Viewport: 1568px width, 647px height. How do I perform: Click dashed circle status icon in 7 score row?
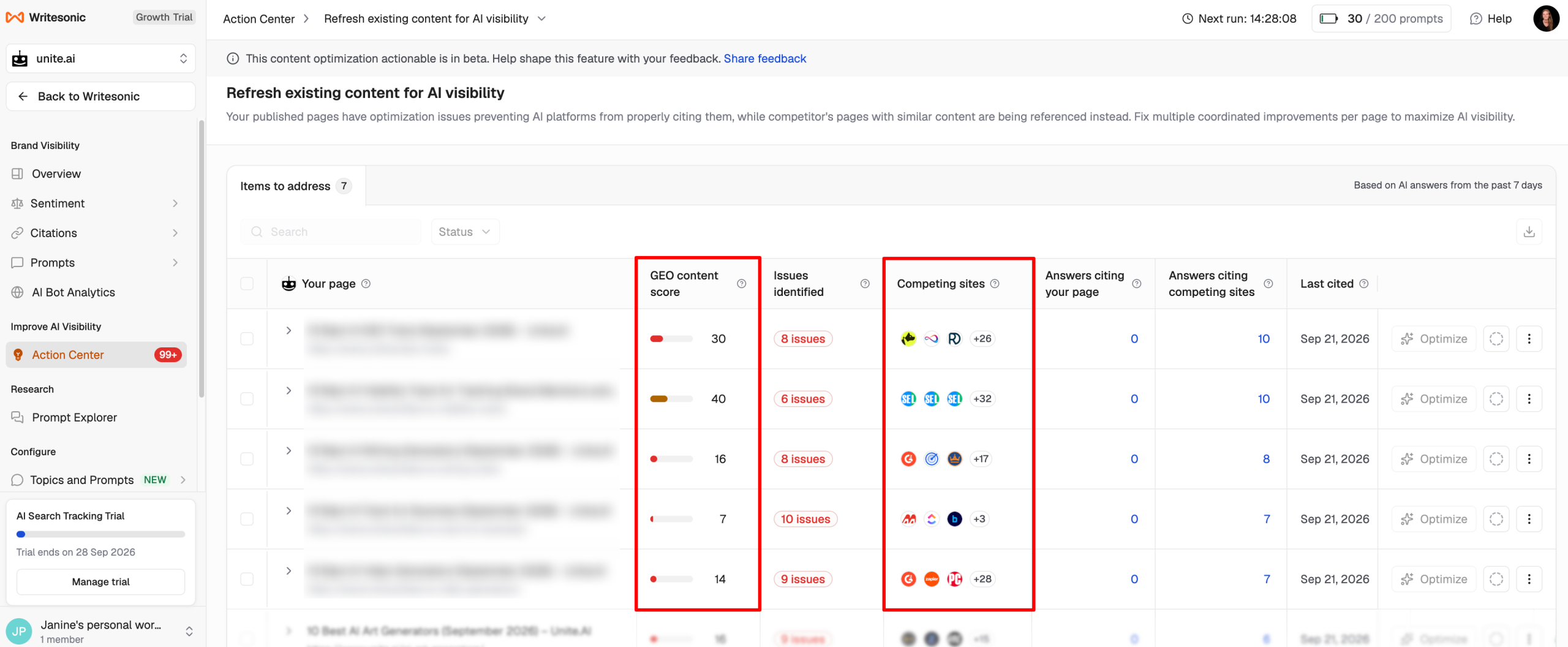[x=1496, y=519]
